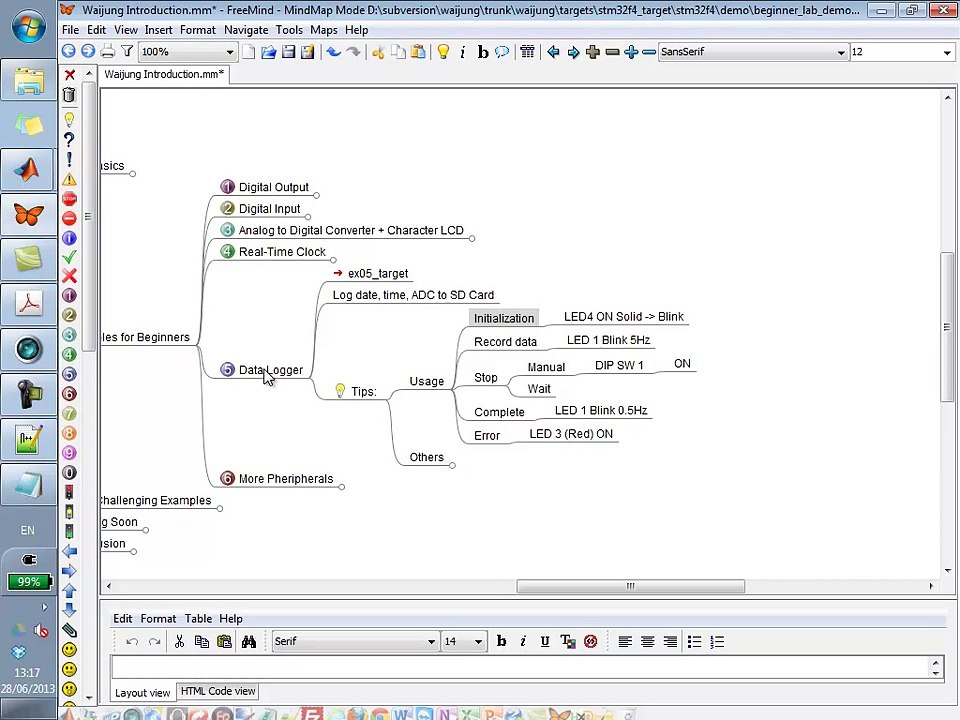Click inside the note text input area
This screenshot has height=720, width=960.
click(520, 667)
